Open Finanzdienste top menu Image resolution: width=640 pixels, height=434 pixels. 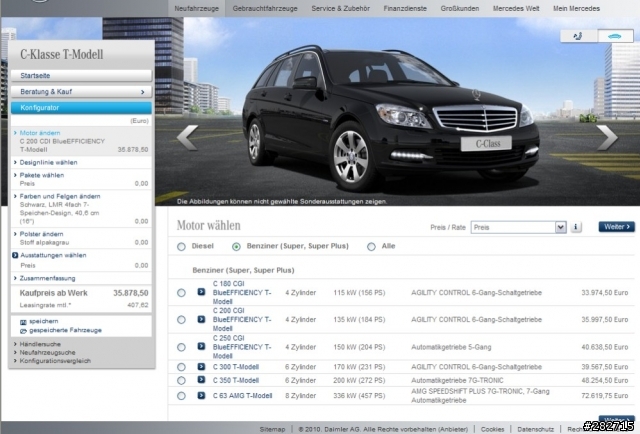(x=405, y=9)
